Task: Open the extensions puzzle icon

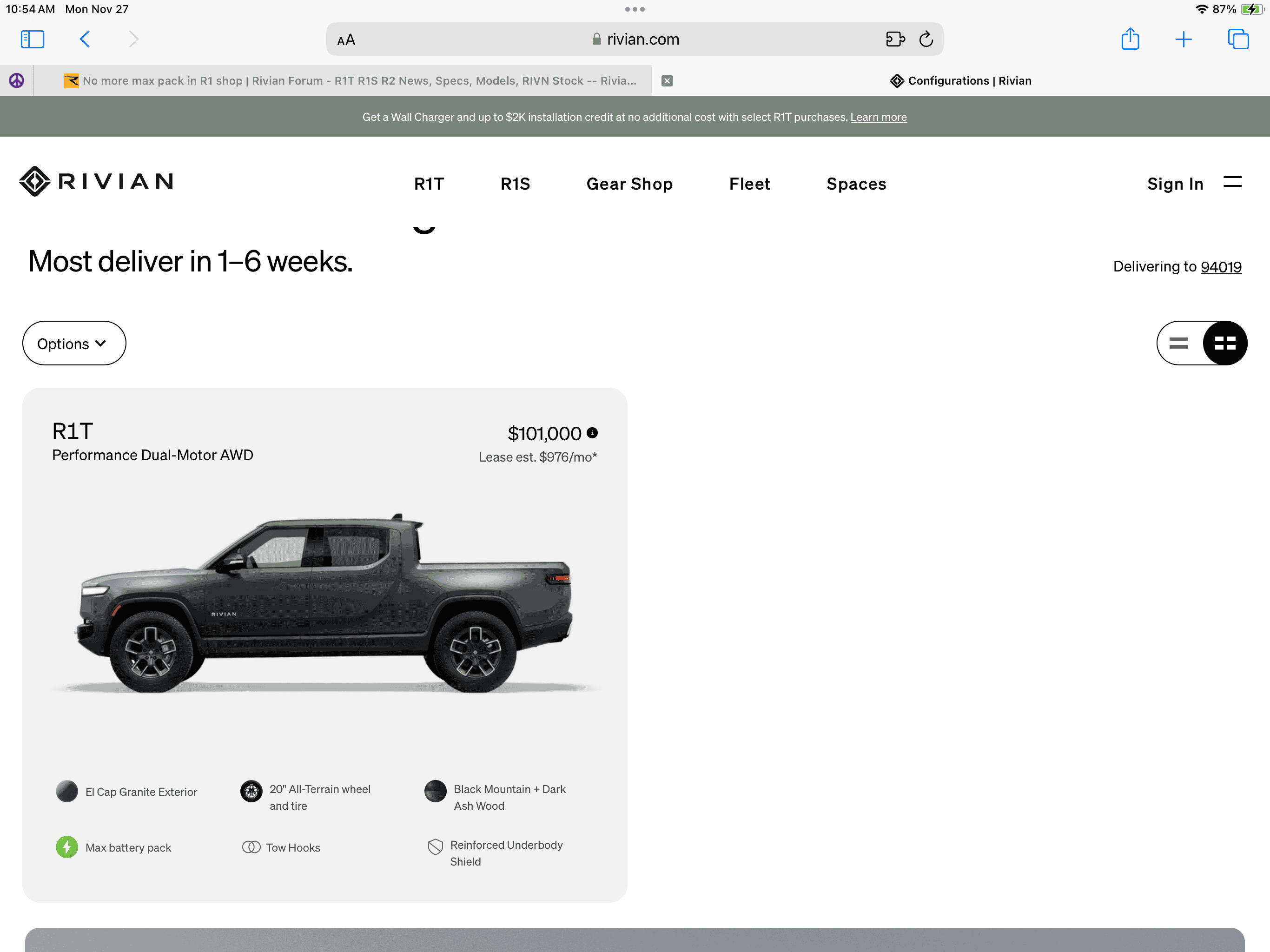Action: [895, 39]
